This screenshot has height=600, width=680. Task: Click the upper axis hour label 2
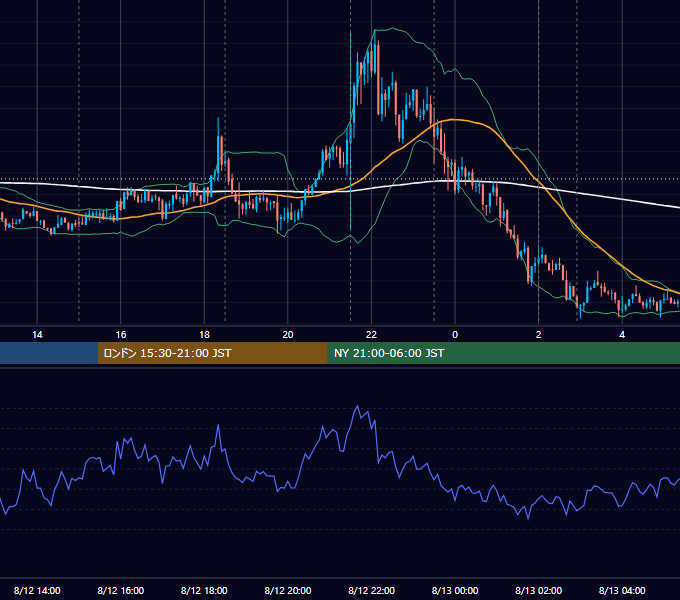pos(539,335)
